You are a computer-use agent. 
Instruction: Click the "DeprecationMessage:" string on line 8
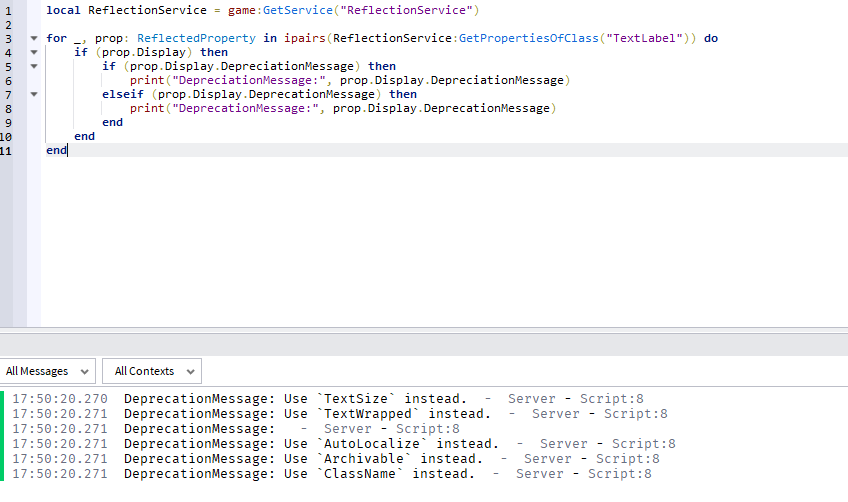click(246, 109)
